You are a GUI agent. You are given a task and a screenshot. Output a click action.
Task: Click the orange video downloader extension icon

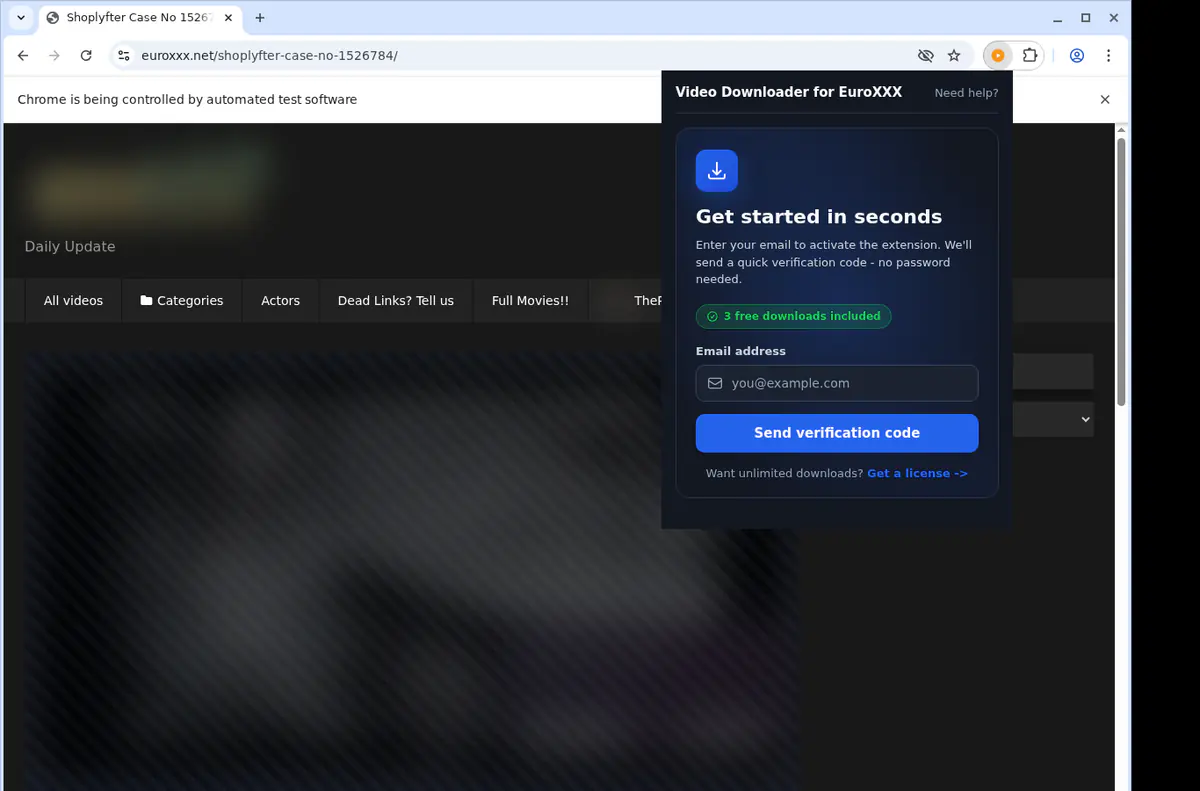(997, 56)
